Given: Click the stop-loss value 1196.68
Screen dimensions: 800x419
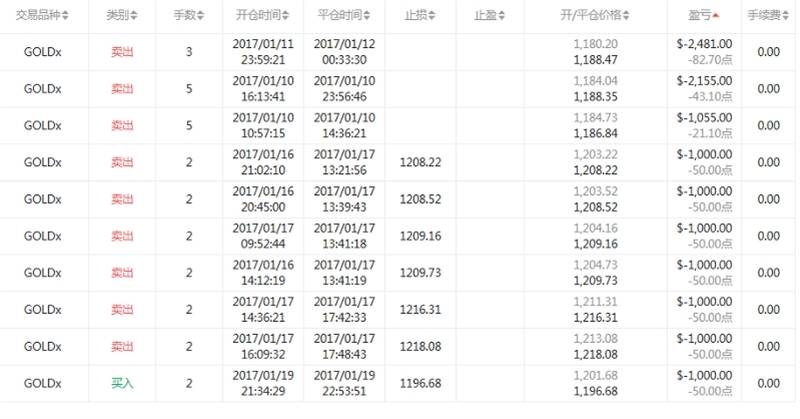Looking at the screenshot, I should click(x=420, y=383).
